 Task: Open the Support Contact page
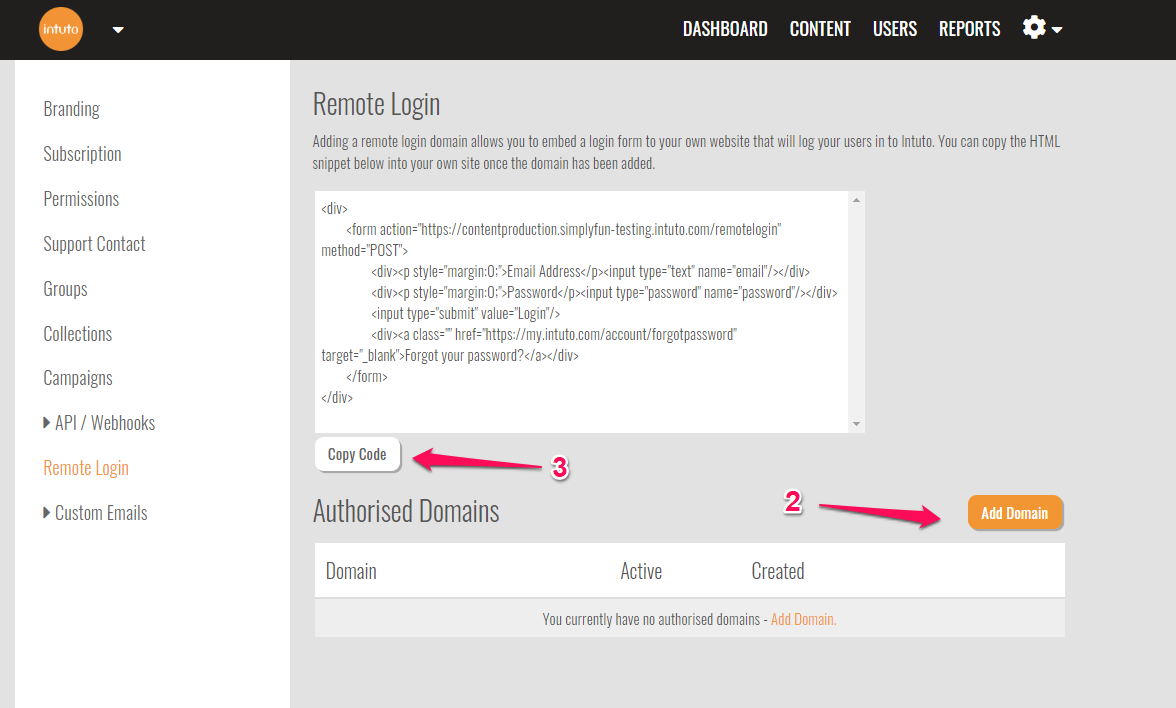(x=94, y=243)
